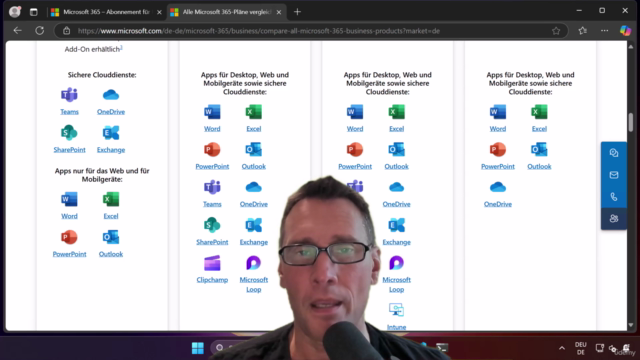Click phone icon in side contact panel

click(614, 197)
